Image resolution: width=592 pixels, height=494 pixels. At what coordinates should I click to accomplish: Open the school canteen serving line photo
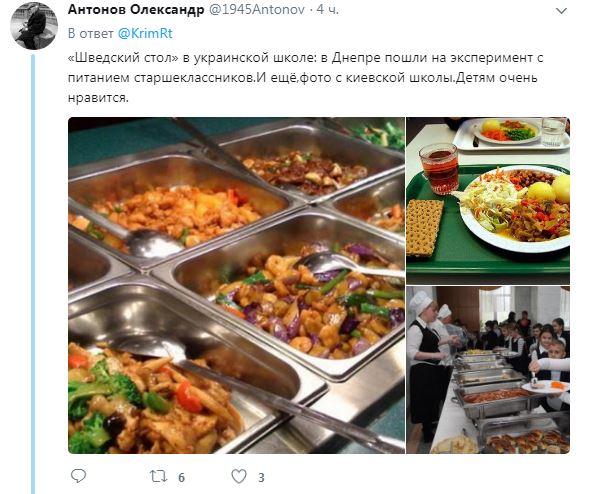click(488, 370)
